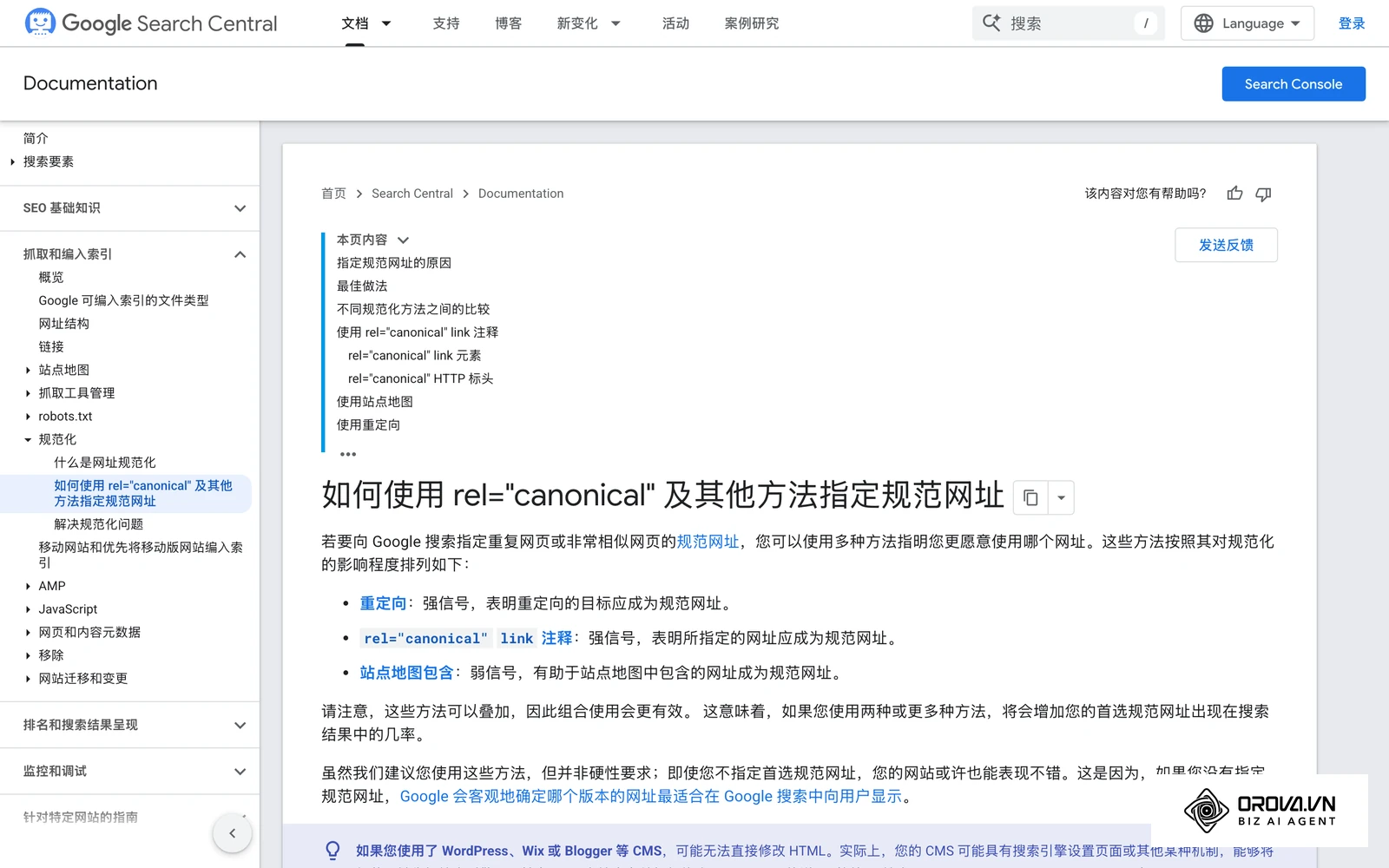Click the copy page icon beside title

[1030, 498]
